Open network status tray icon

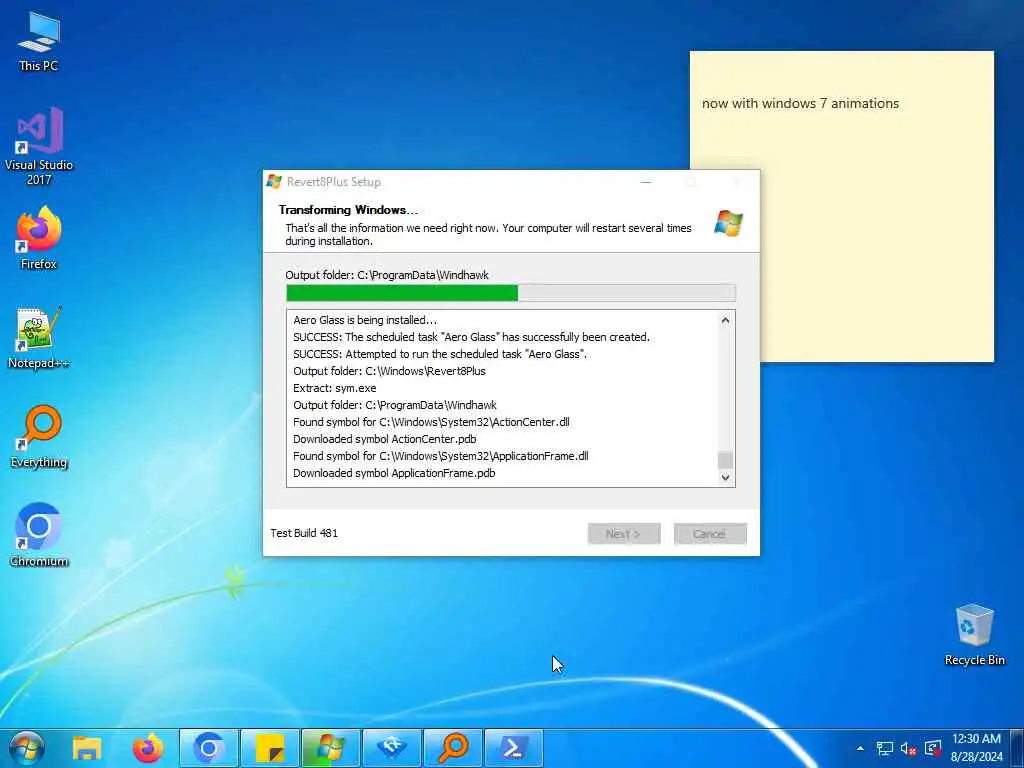click(885, 748)
